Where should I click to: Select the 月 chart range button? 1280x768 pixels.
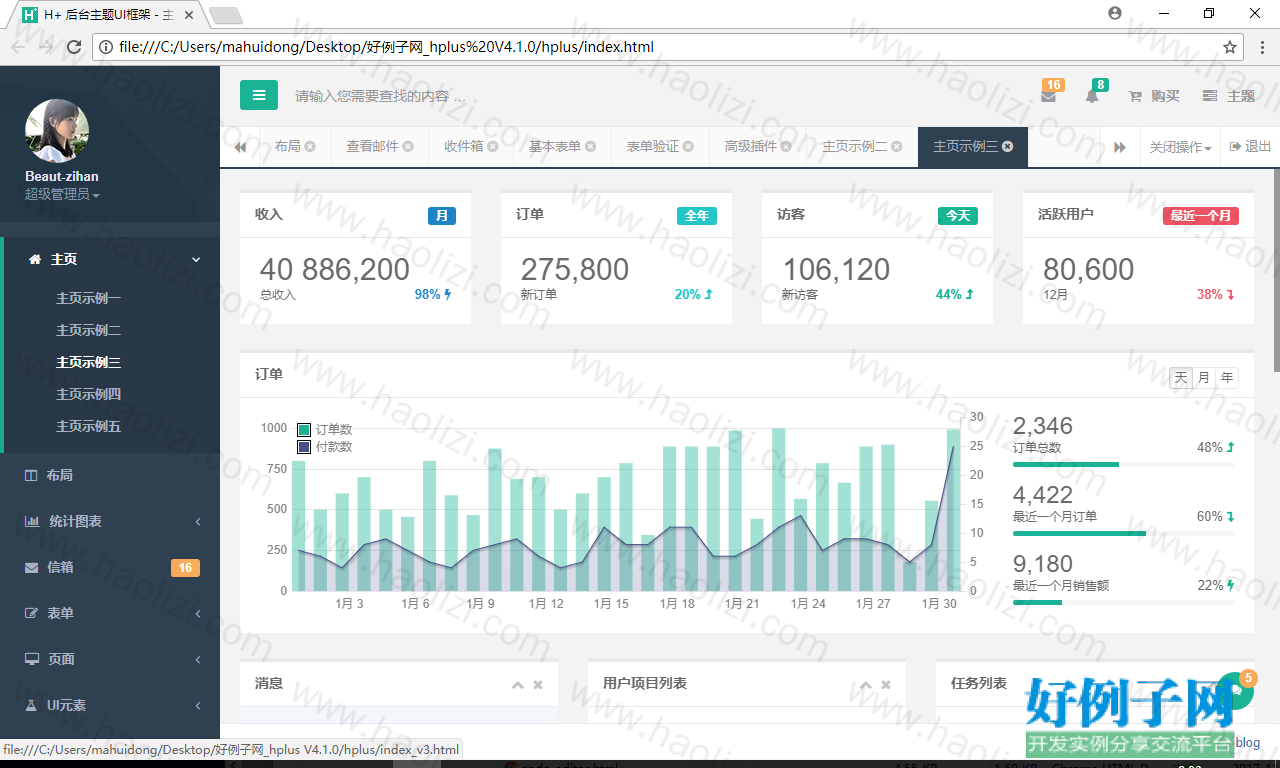pos(1204,378)
